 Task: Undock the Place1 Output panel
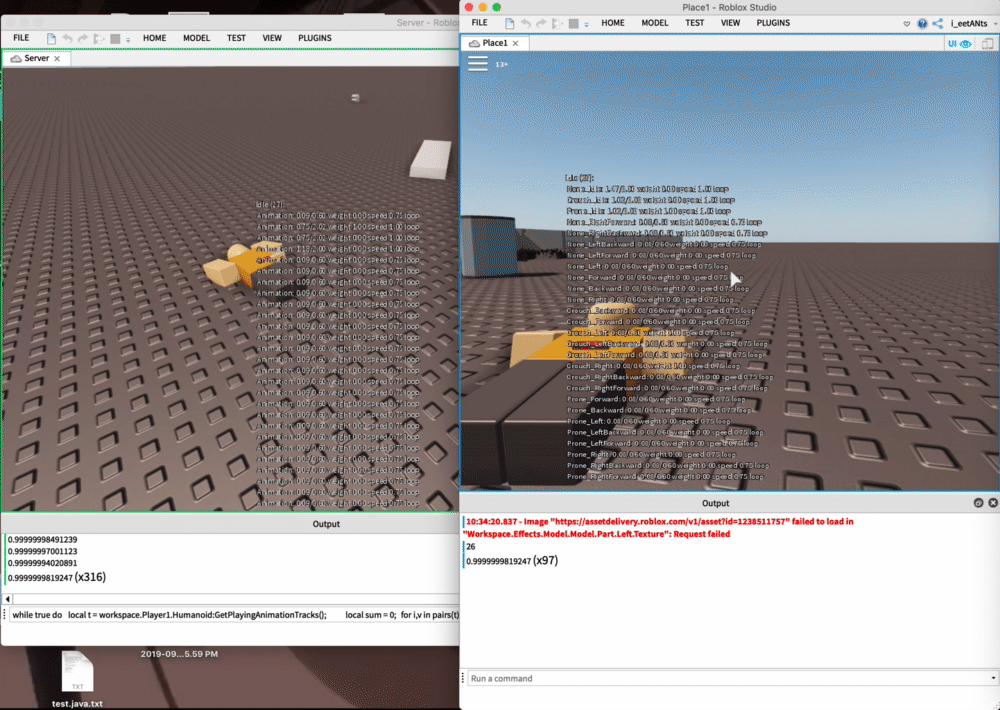978,503
